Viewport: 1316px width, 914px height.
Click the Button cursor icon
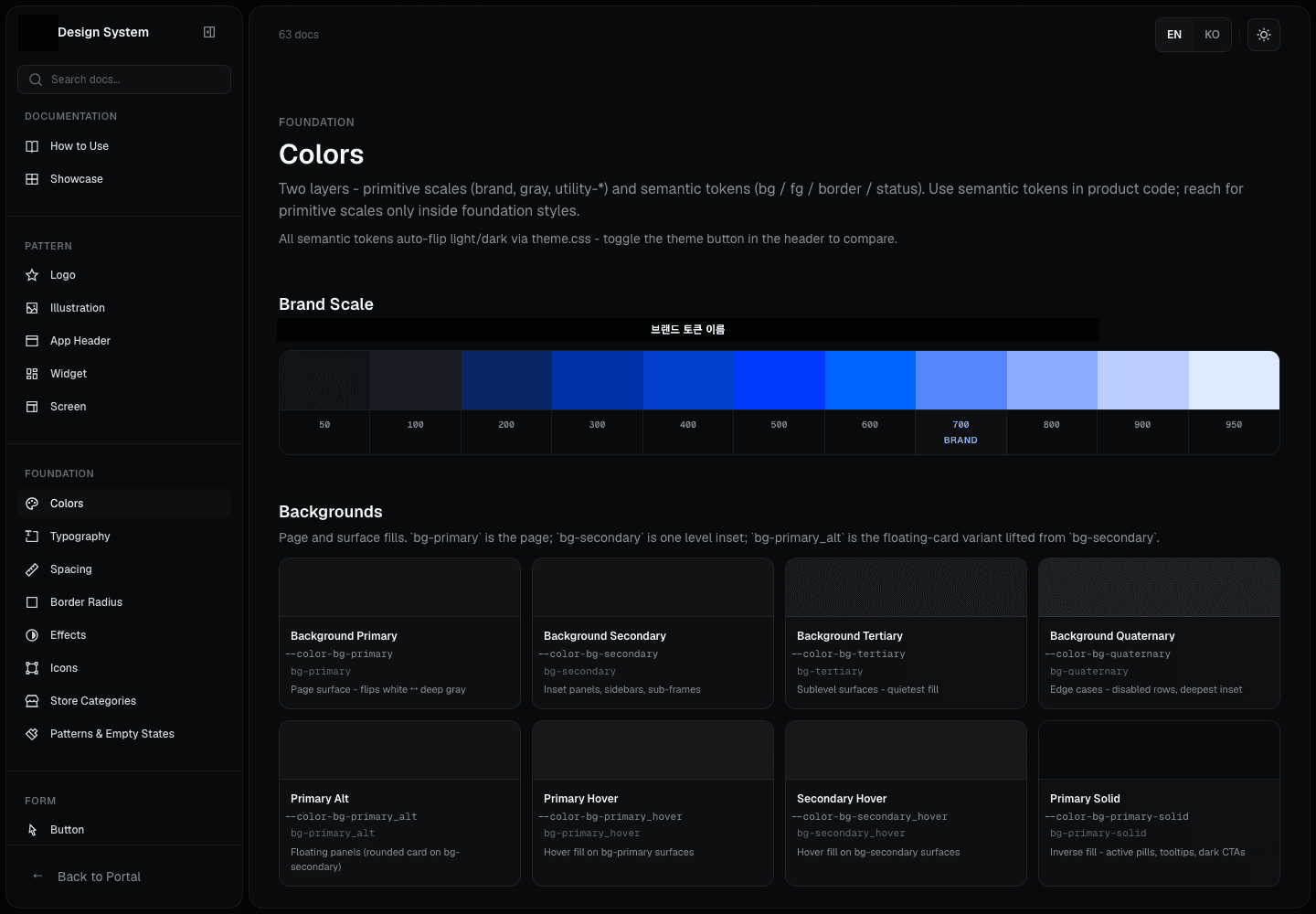(32, 830)
